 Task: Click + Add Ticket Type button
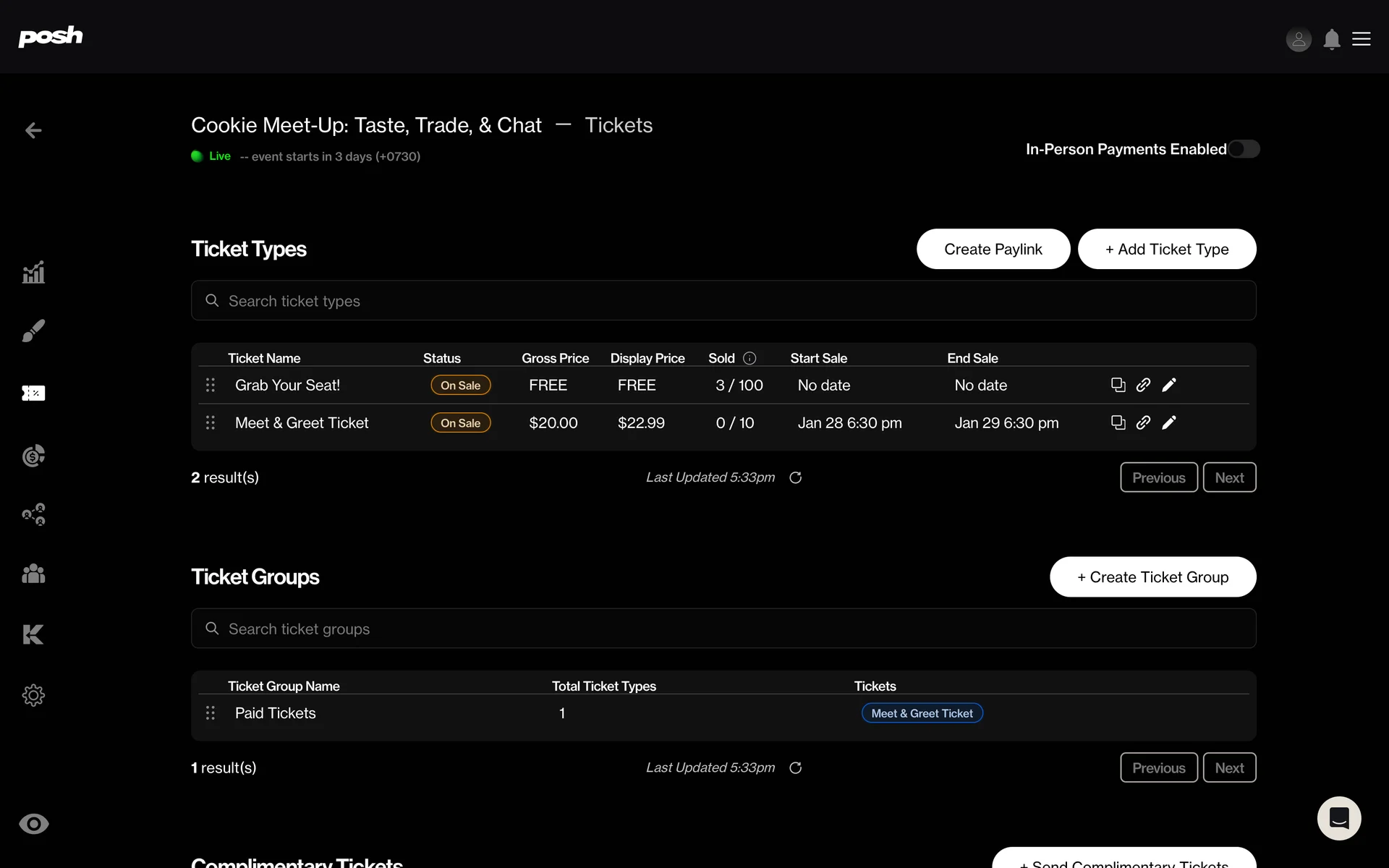pos(1166,249)
